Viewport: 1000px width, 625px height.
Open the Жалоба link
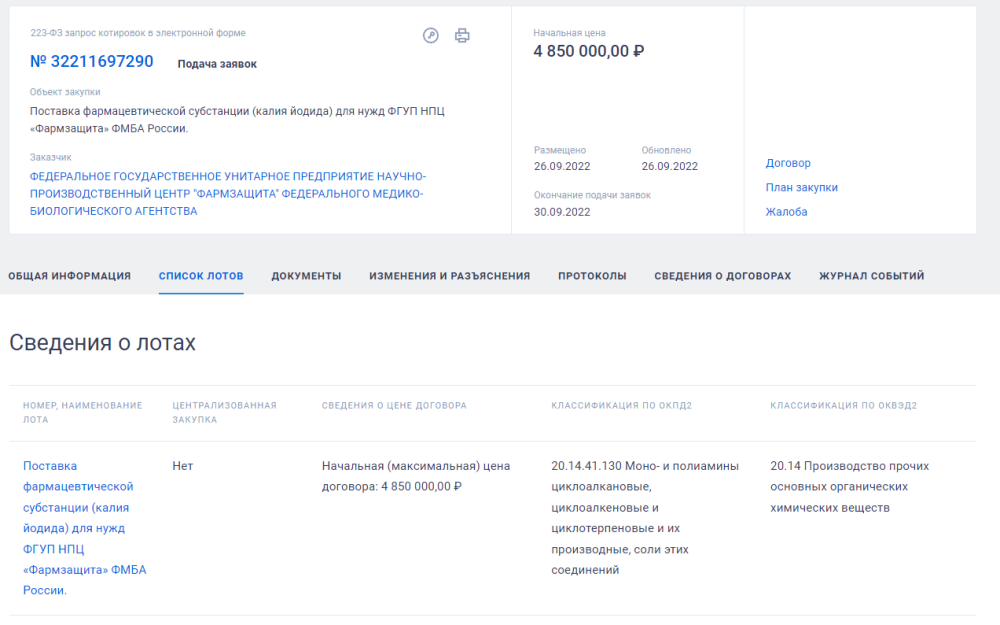786,212
